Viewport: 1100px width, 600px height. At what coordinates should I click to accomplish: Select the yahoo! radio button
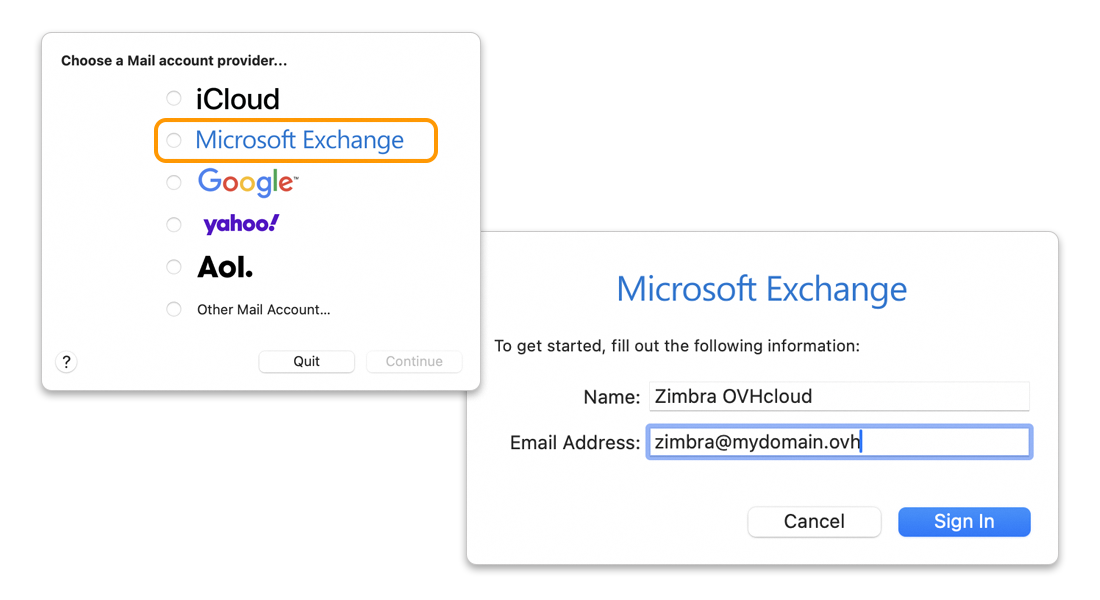click(174, 224)
